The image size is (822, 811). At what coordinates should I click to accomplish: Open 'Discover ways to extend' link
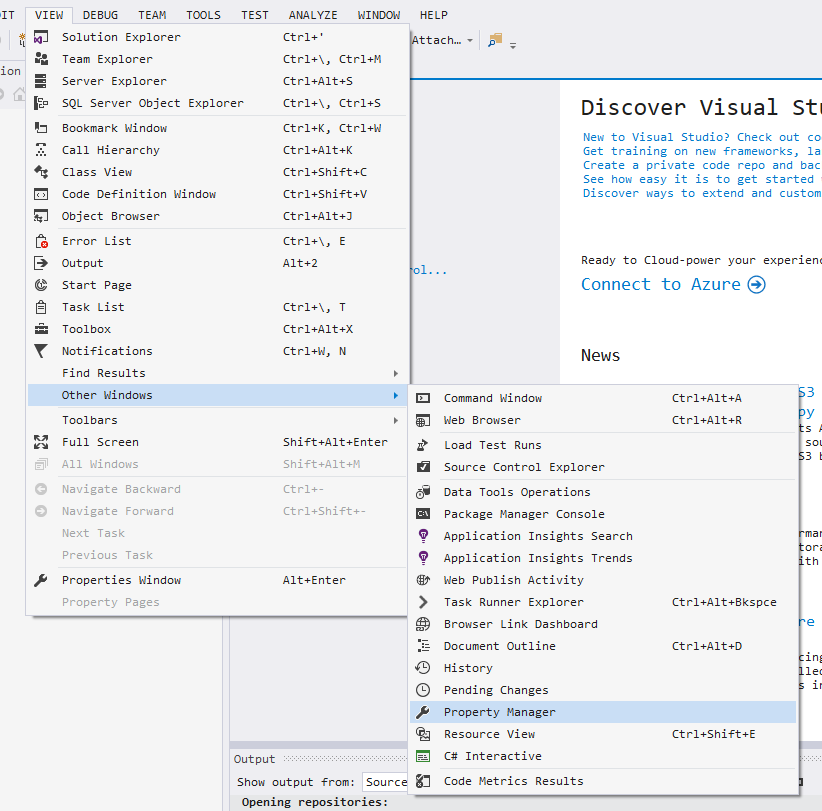[702, 193]
